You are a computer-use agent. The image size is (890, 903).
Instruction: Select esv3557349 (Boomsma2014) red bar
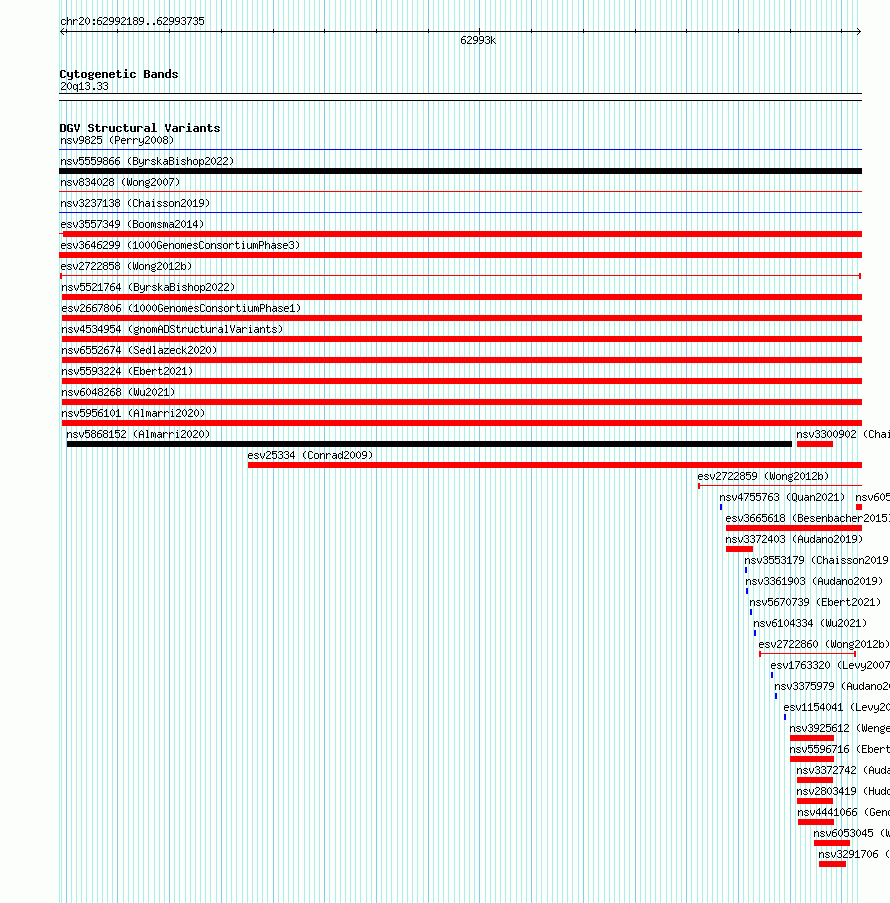click(460, 234)
